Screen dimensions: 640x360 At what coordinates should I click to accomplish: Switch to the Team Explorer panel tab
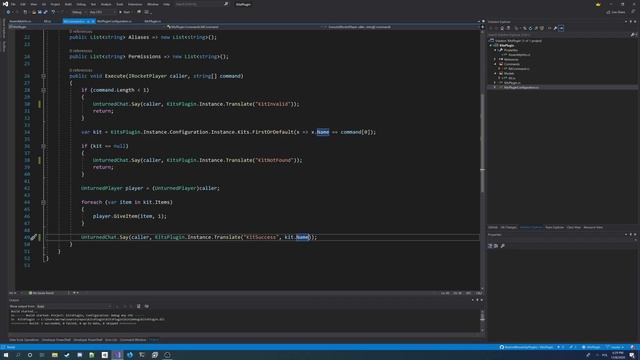pyautogui.click(x=554, y=227)
